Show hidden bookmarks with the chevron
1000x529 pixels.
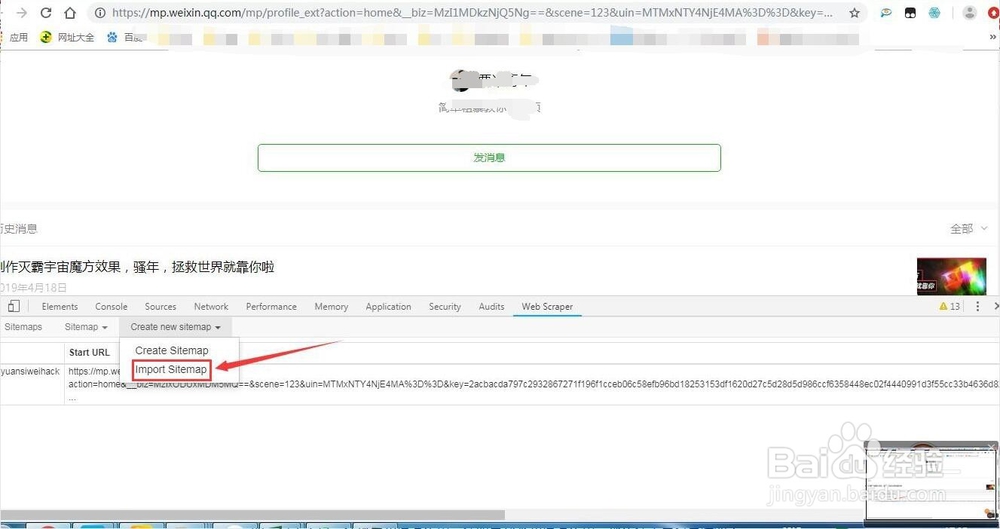tap(992, 38)
